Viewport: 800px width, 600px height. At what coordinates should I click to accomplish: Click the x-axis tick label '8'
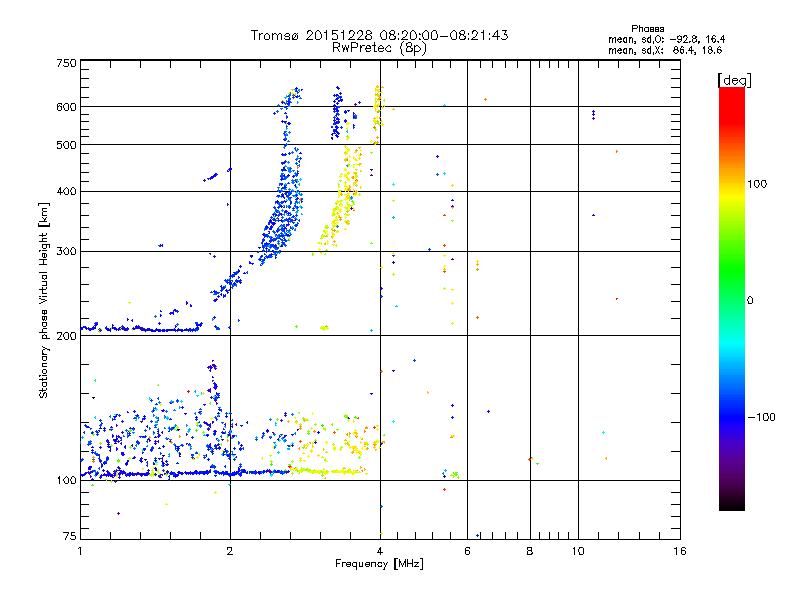coord(530,551)
